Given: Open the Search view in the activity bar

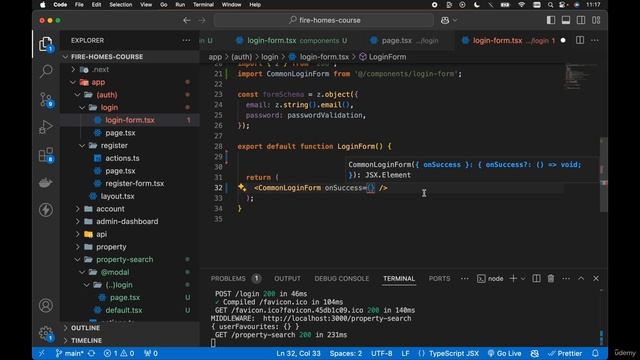Looking at the screenshot, I should pos(46,71).
